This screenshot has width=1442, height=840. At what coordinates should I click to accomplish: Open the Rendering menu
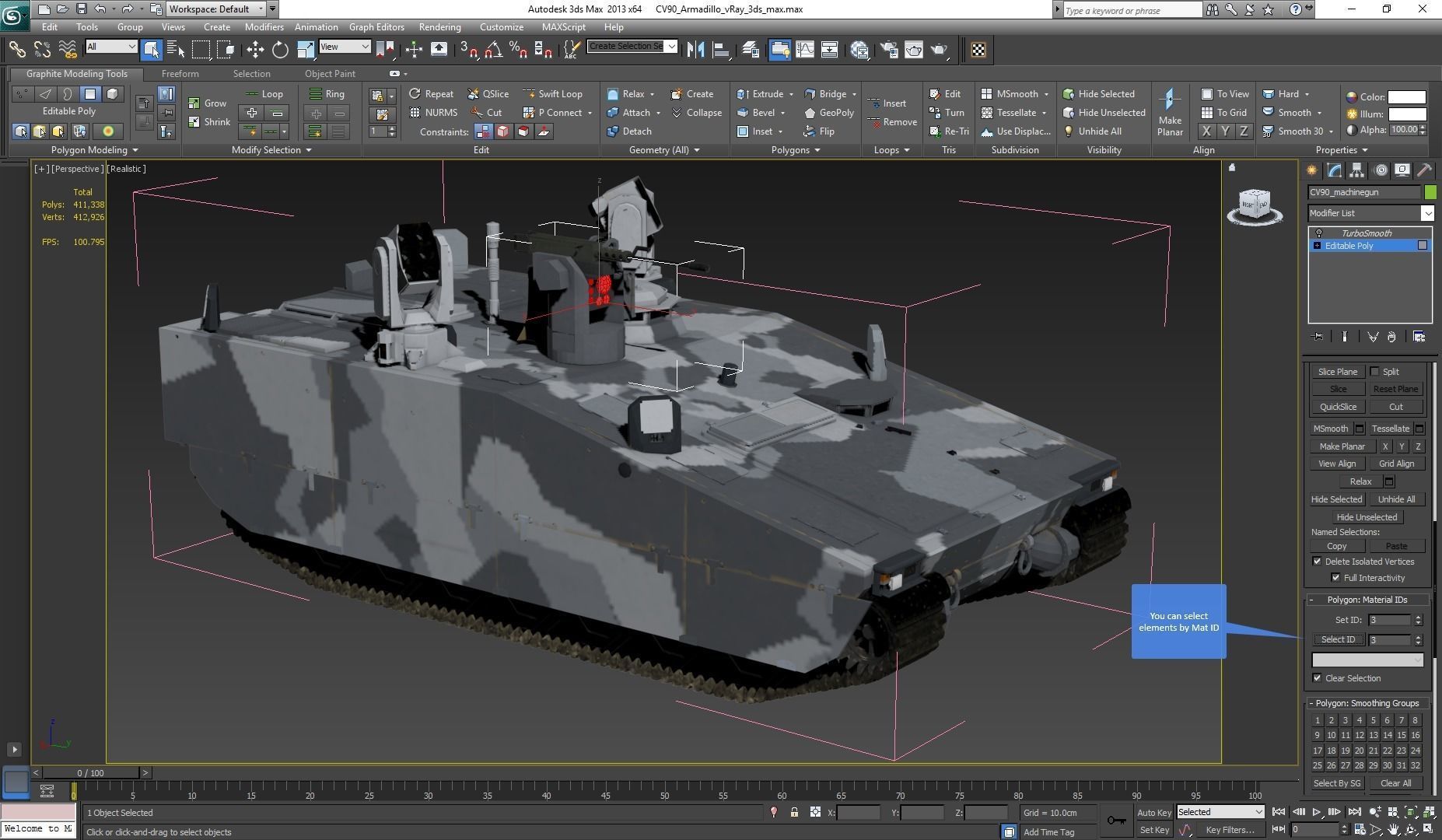[x=439, y=27]
